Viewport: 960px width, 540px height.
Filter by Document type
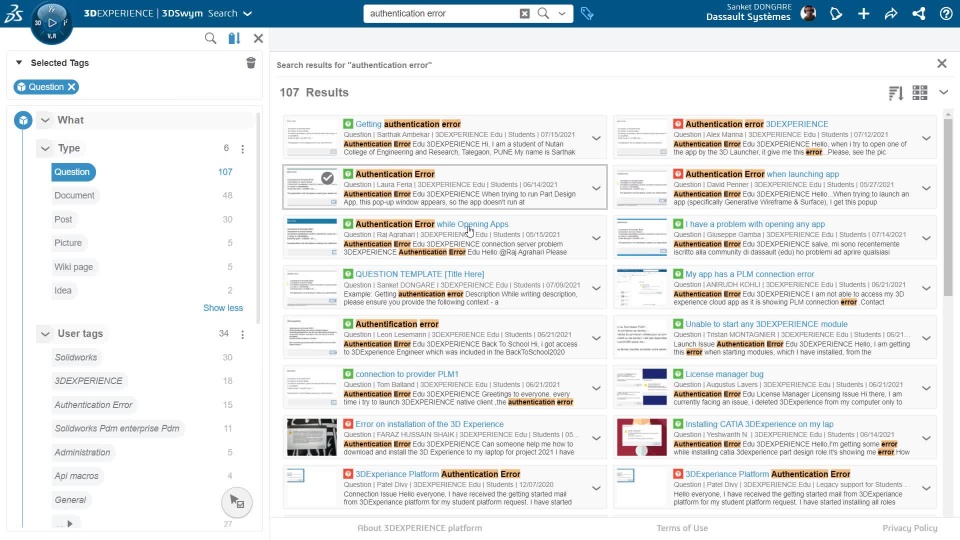click(x=74, y=195)
